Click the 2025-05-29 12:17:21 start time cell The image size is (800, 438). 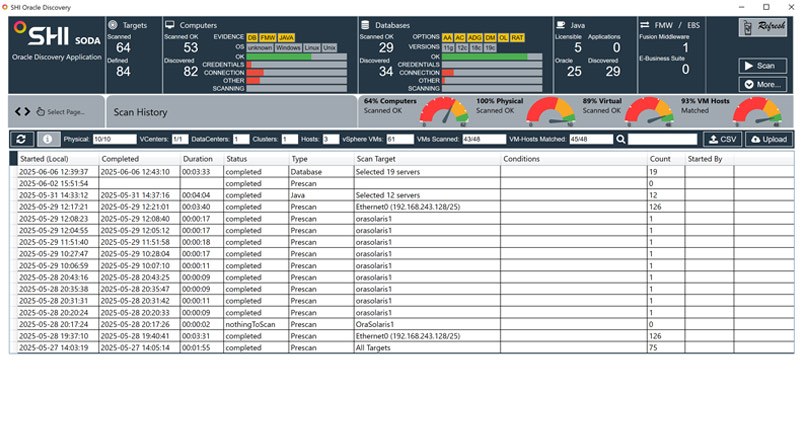(57, 207)
